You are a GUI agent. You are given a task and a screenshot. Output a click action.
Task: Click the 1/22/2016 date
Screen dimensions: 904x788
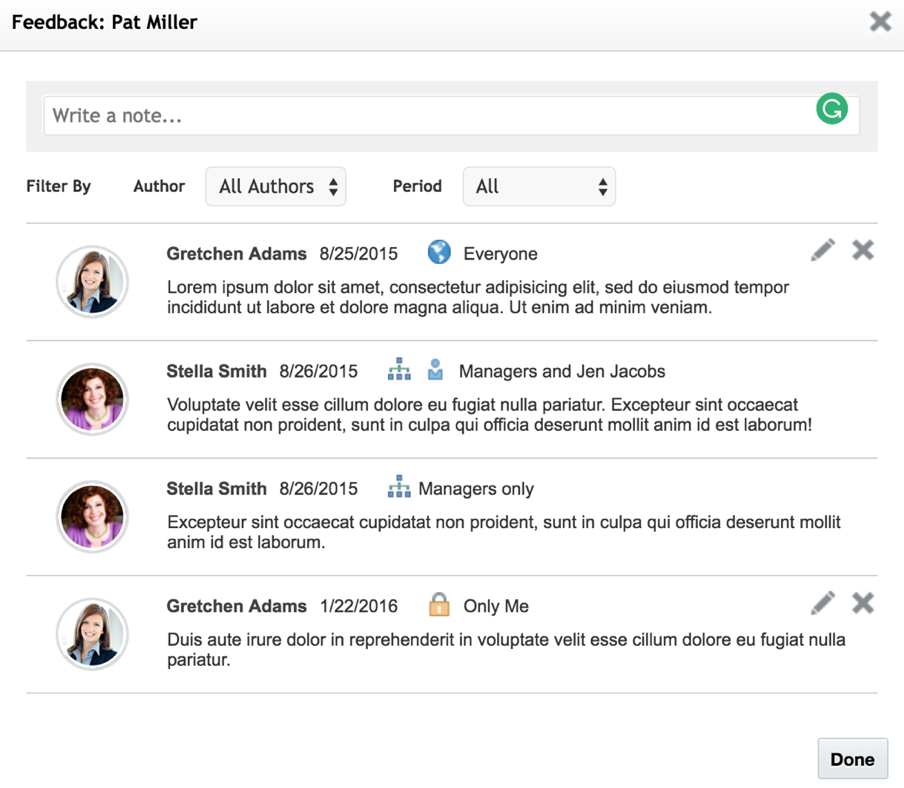click(359, 606)
